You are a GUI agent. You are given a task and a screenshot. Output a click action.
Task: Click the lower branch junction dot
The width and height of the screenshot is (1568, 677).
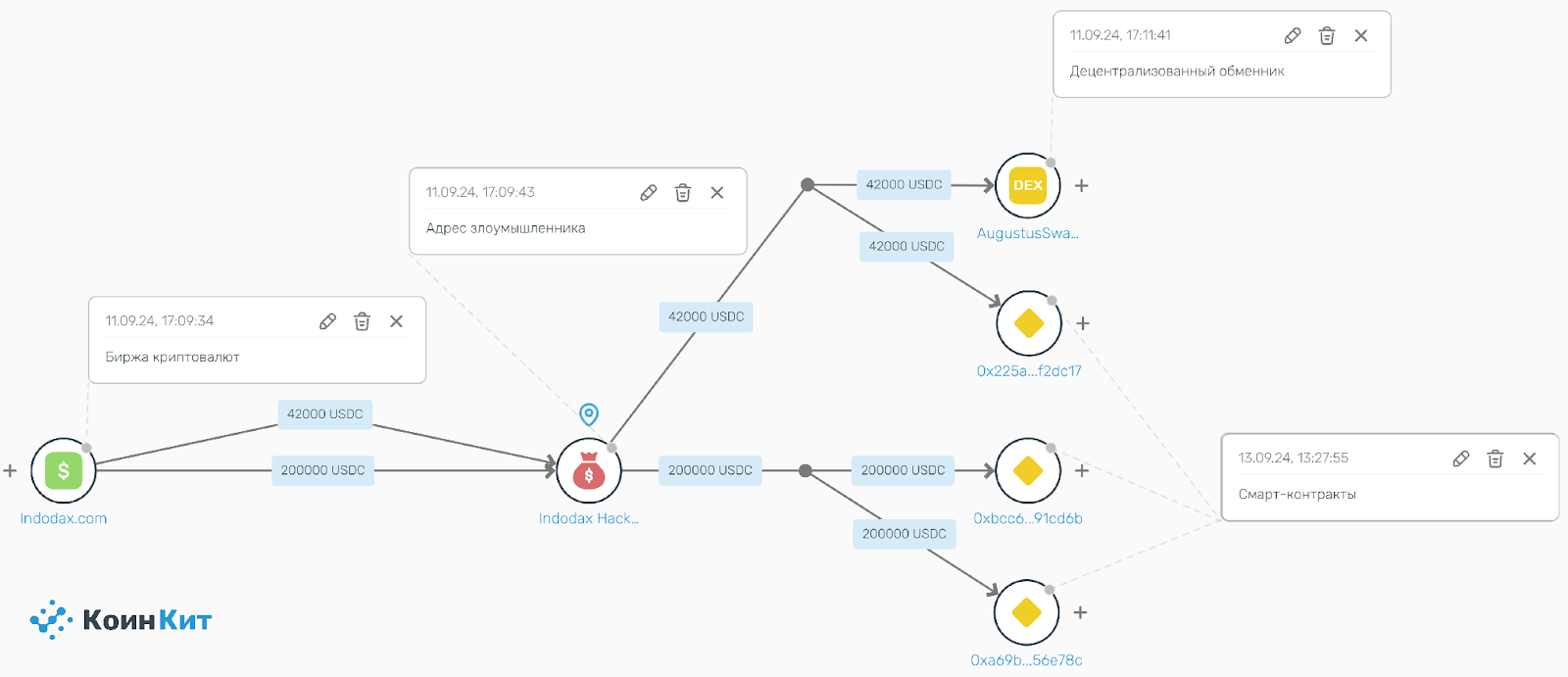806,471
